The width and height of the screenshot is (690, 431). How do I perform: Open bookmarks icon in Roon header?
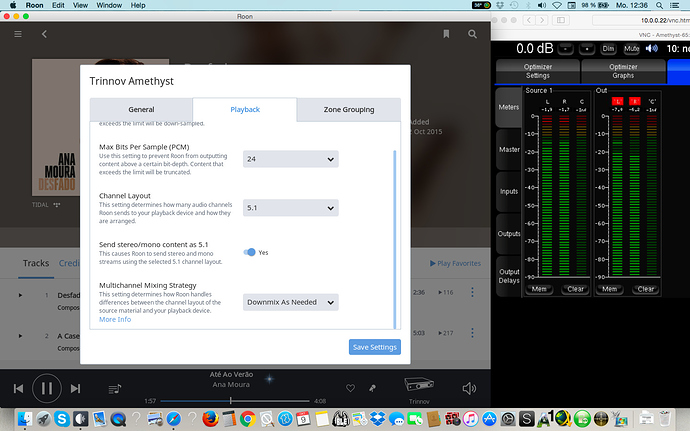click(x=446, y=34)
